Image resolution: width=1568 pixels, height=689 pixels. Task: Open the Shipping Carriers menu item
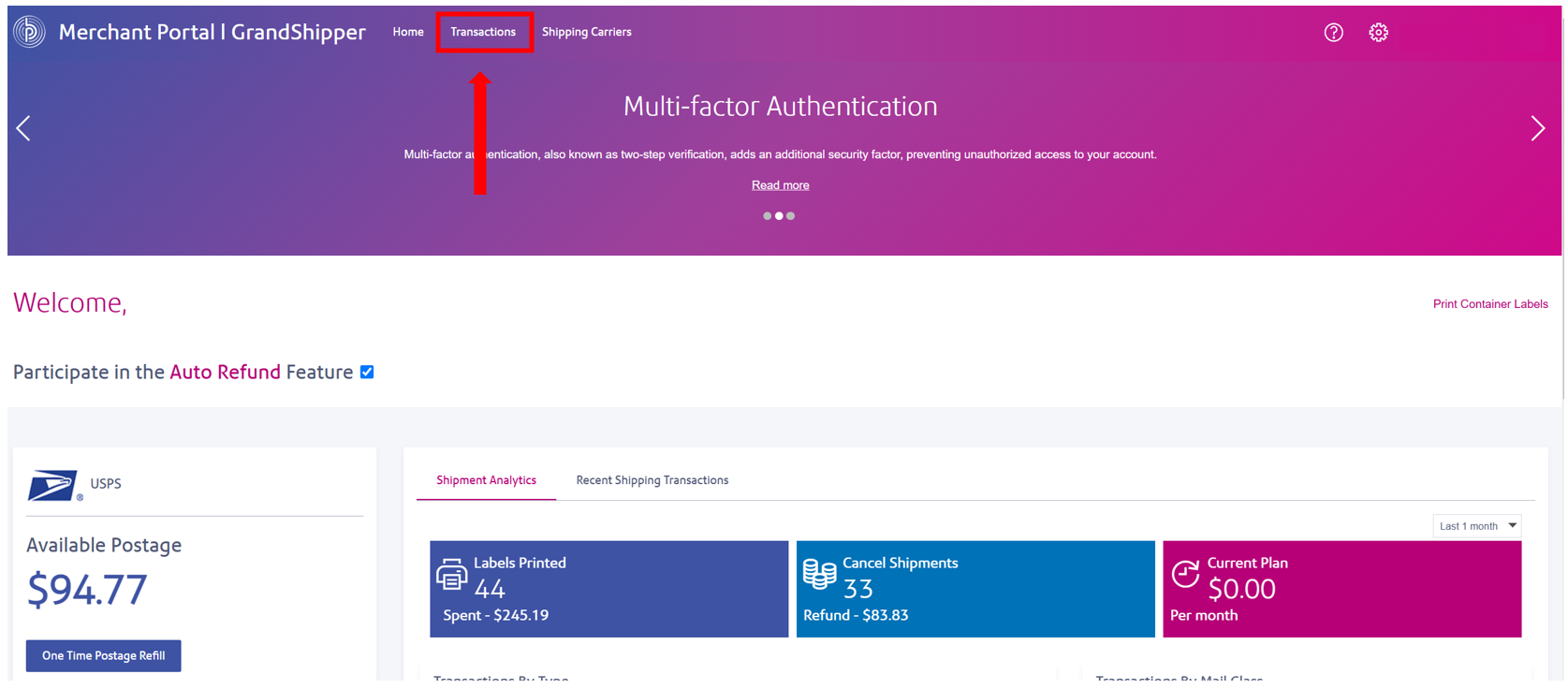[x=587, y=32]
